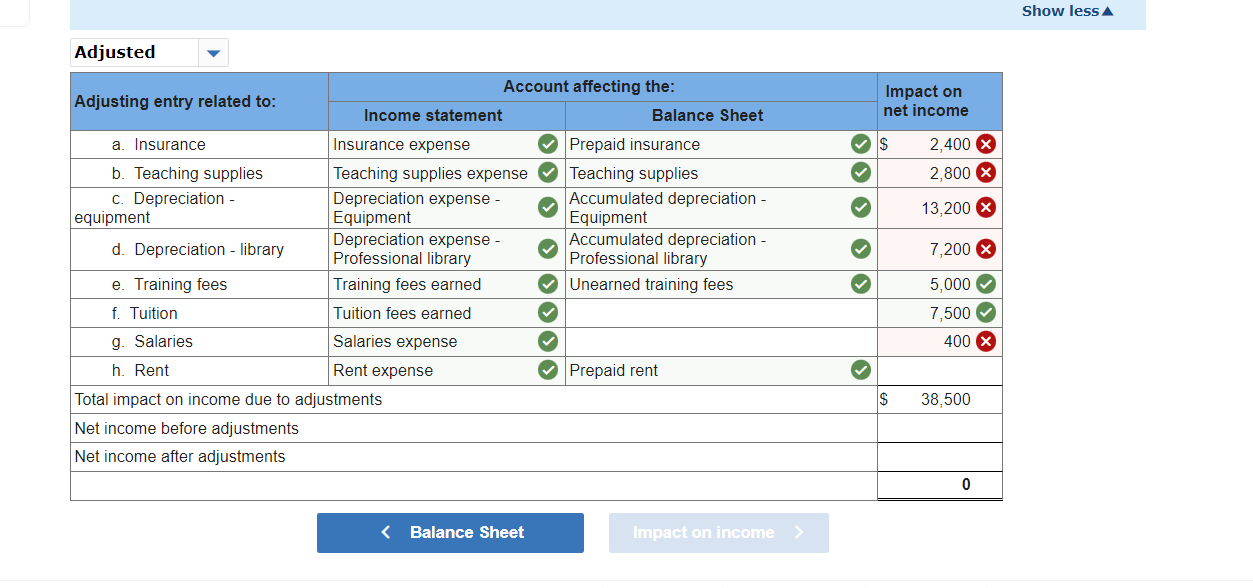The image size is (1253, 588).
Task: Open the Adjusted dropdown
Action: pyautogui.click(x=212, y=52)
